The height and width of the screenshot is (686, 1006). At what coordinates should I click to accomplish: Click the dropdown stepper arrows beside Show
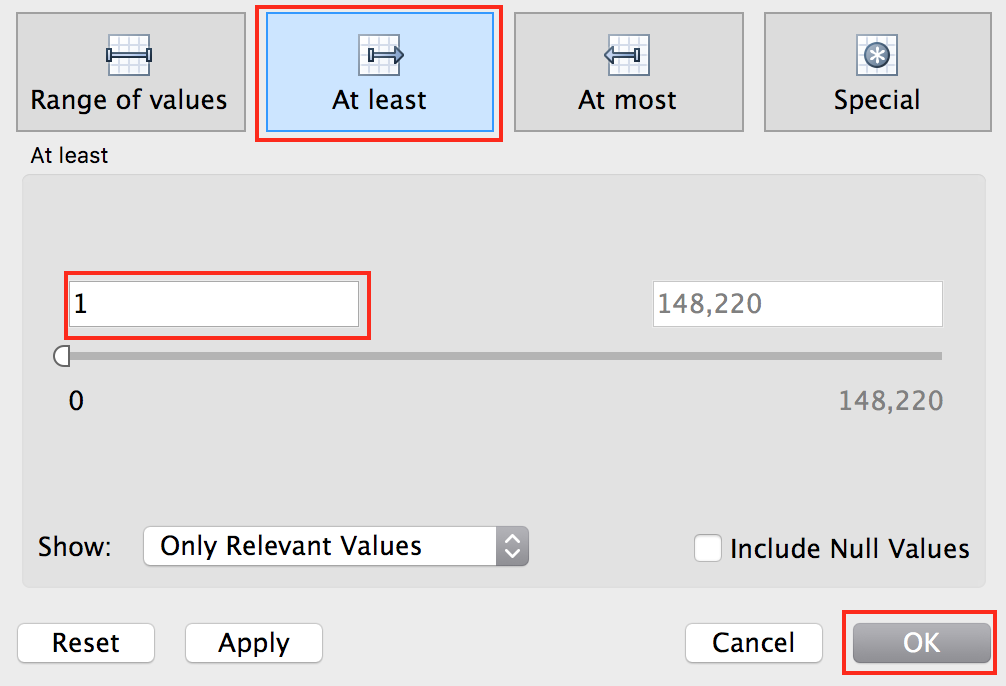(513, 547)
